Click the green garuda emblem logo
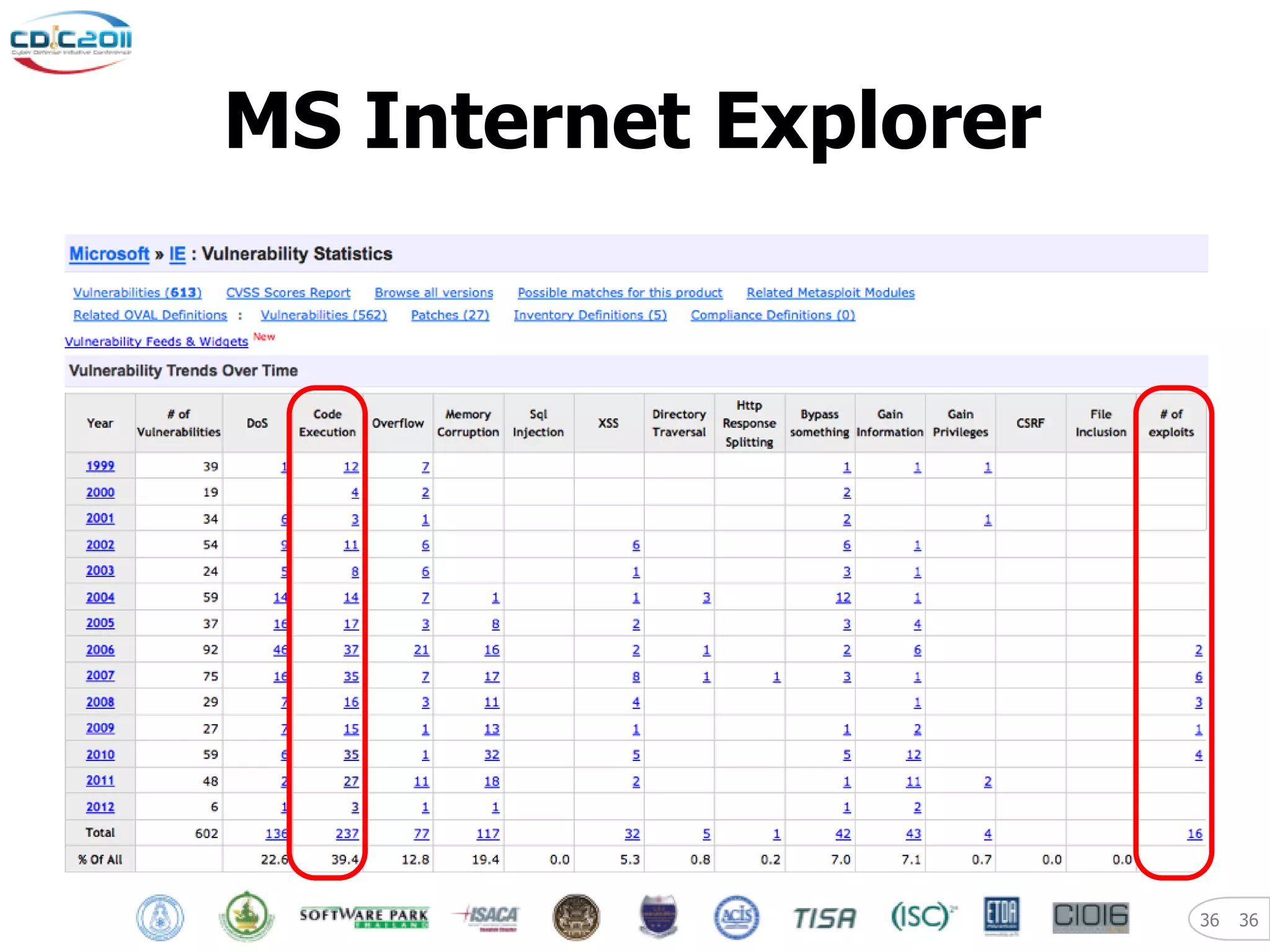This screenshot has width=1270, height=952. pos(247,916)
